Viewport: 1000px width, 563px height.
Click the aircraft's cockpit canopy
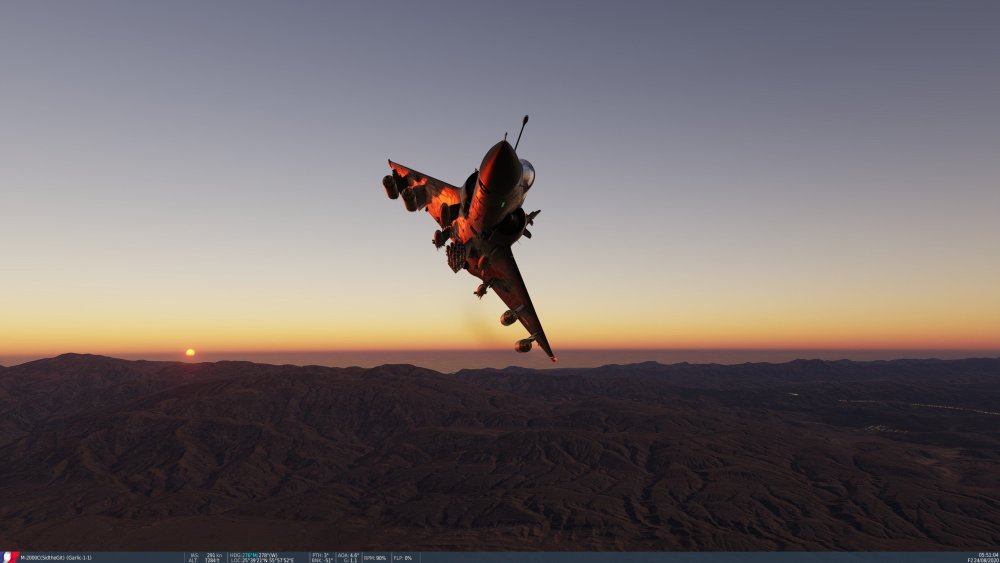[527, 174]
